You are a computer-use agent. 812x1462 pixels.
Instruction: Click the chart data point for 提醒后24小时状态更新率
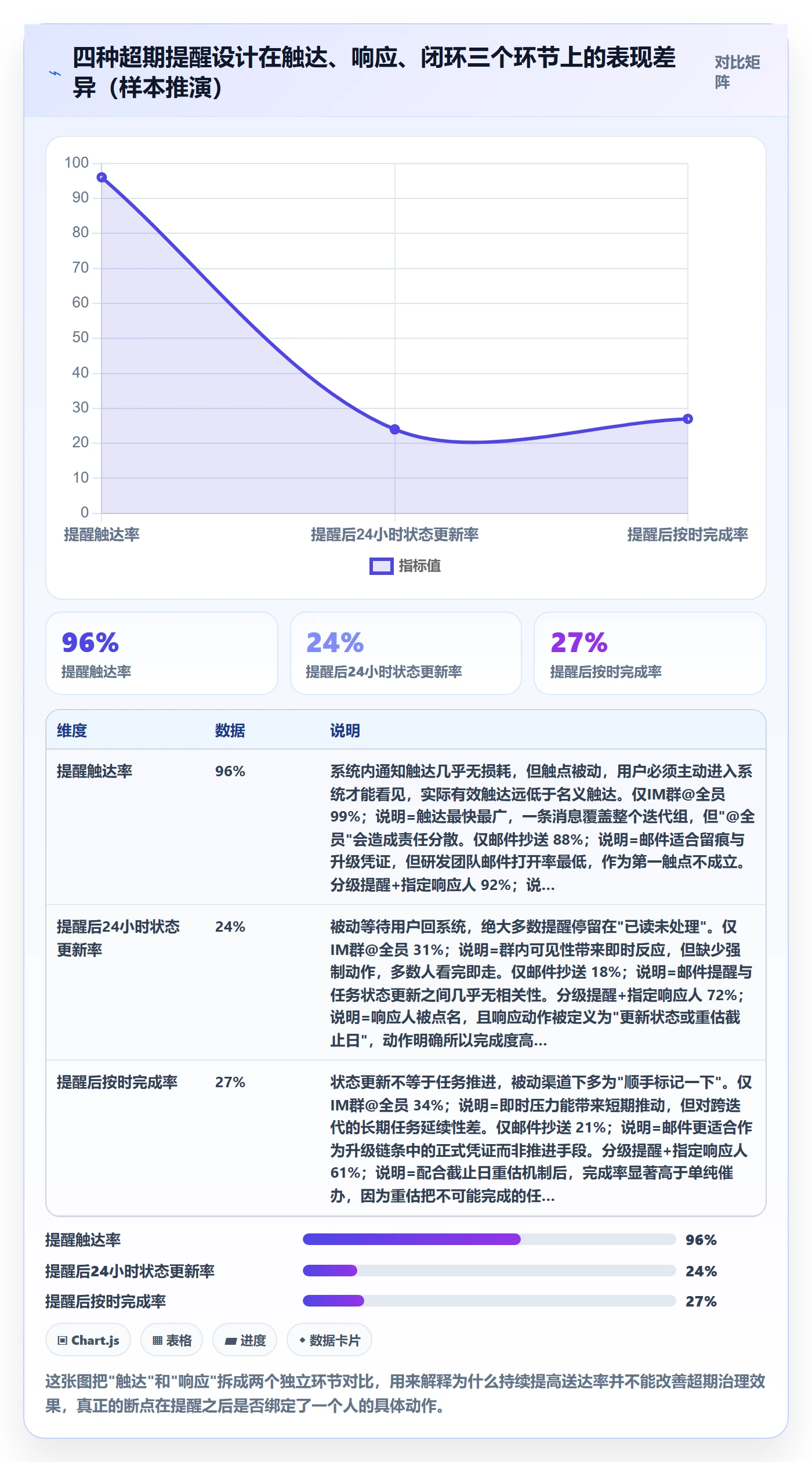[x=394, y=429]
